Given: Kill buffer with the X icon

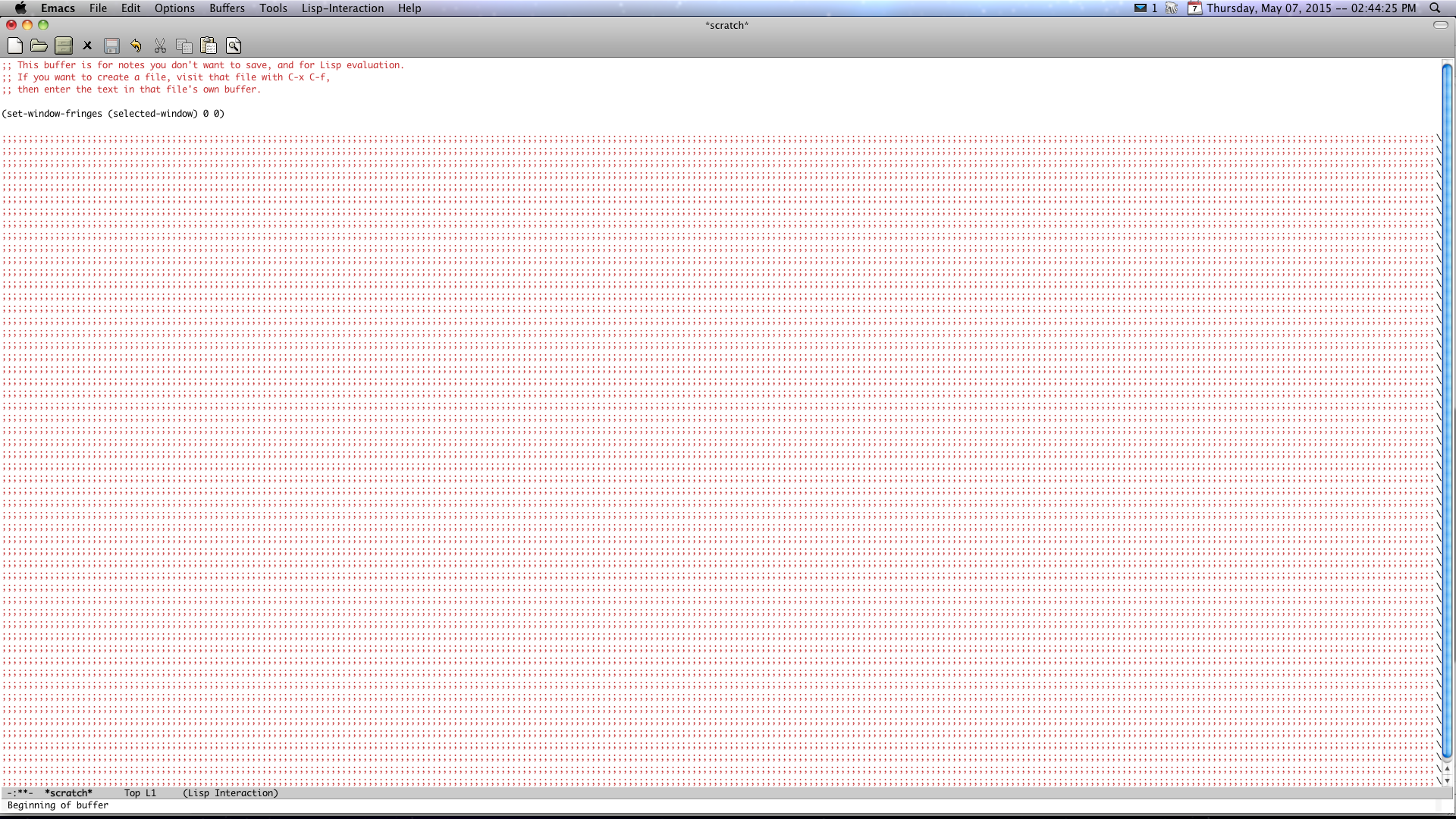Looking at the screenshot, I should 87,46.
